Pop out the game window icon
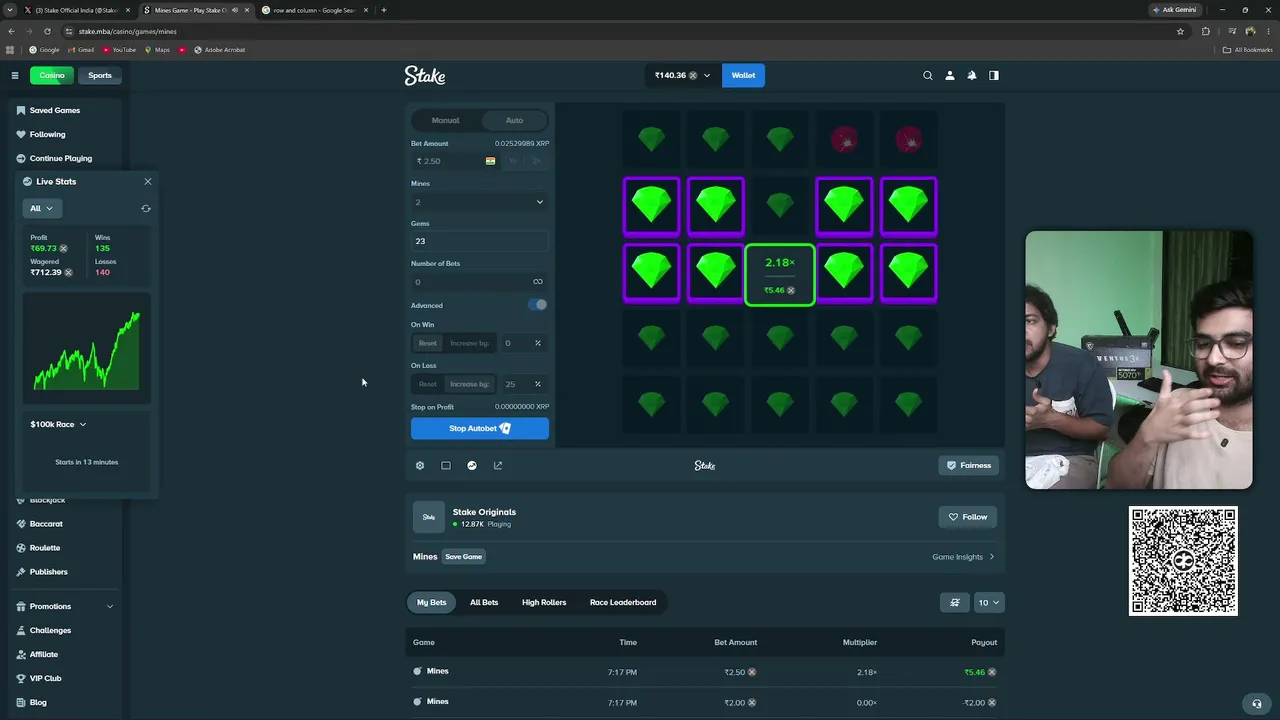The height and width of the screenshot is (720, 1280). (498, 465)
